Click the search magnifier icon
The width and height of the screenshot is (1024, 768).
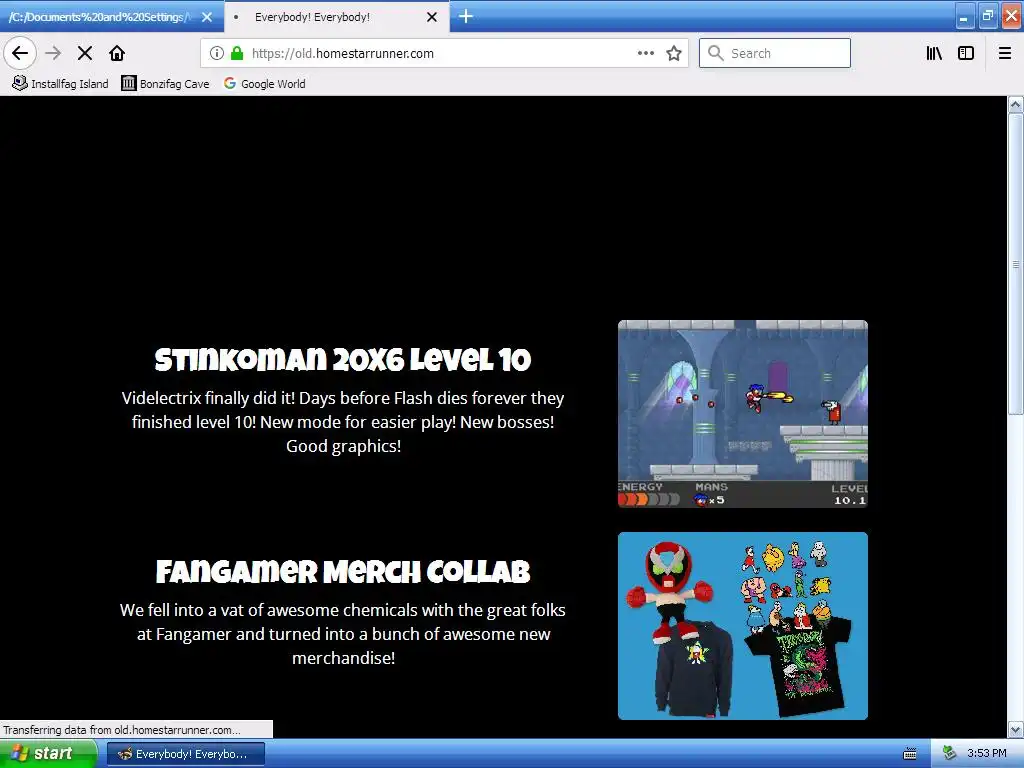pyautogui.click(x=716, y=53)
